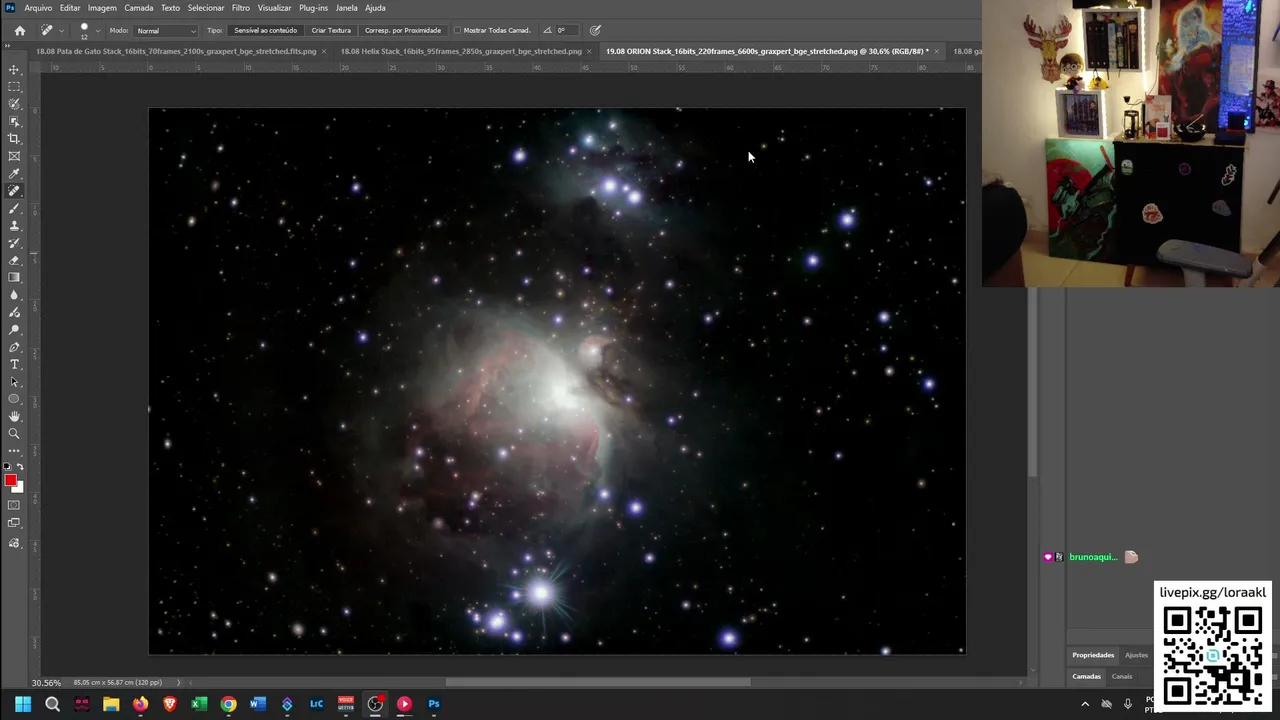Change the screen mode icon

pos(14,523)
